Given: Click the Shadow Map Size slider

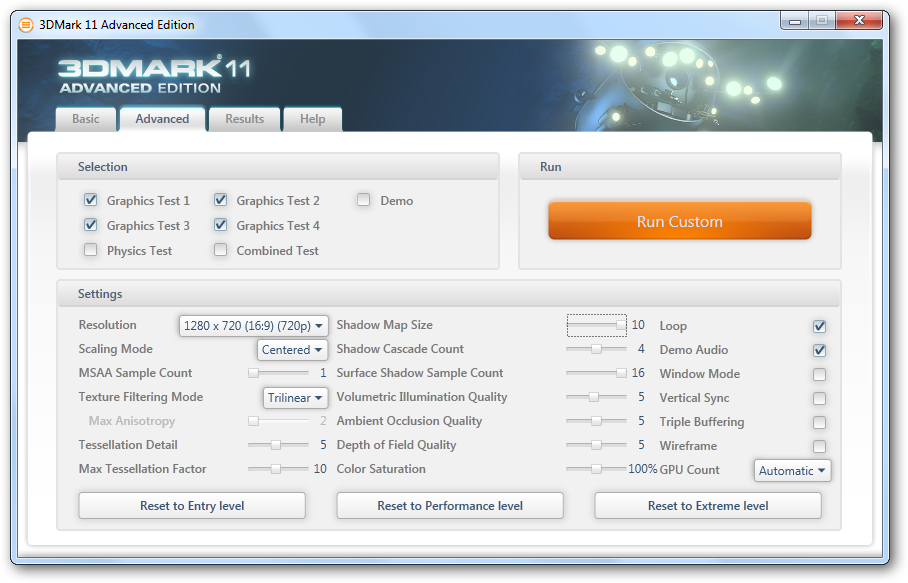Looking at the screenshot, I should tap(596, 325).
